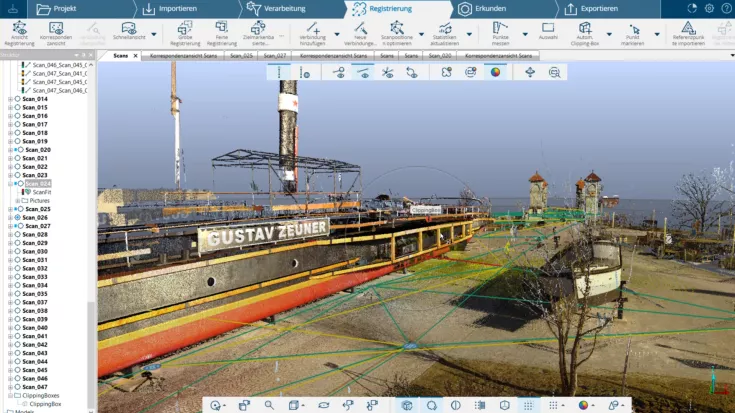Select ClippingBox item in structure tree
The width and height of the screenshot is (735, 413).
pos(45,404)
